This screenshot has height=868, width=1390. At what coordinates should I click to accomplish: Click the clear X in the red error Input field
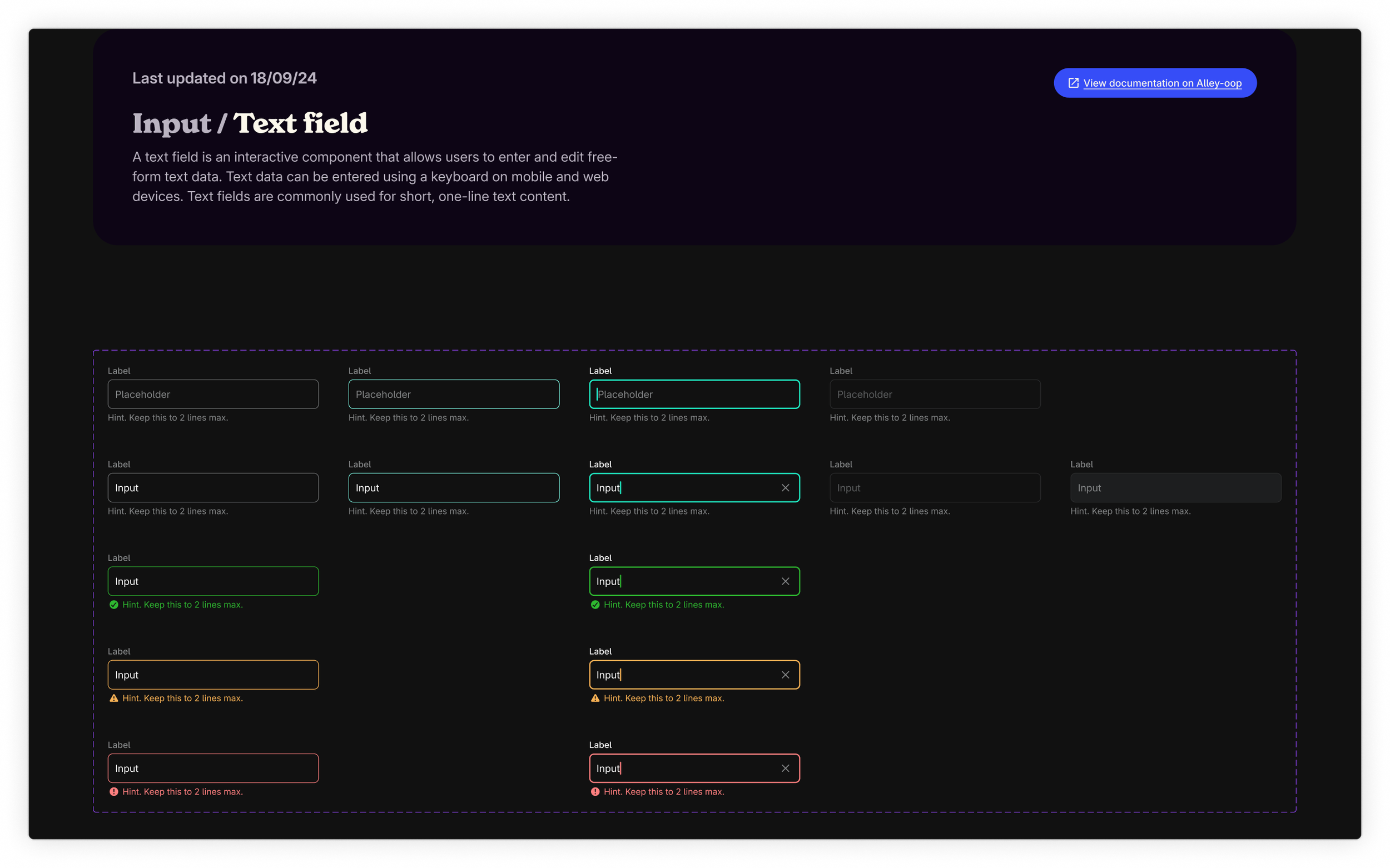pyautogui.click(x=785, y=769)
